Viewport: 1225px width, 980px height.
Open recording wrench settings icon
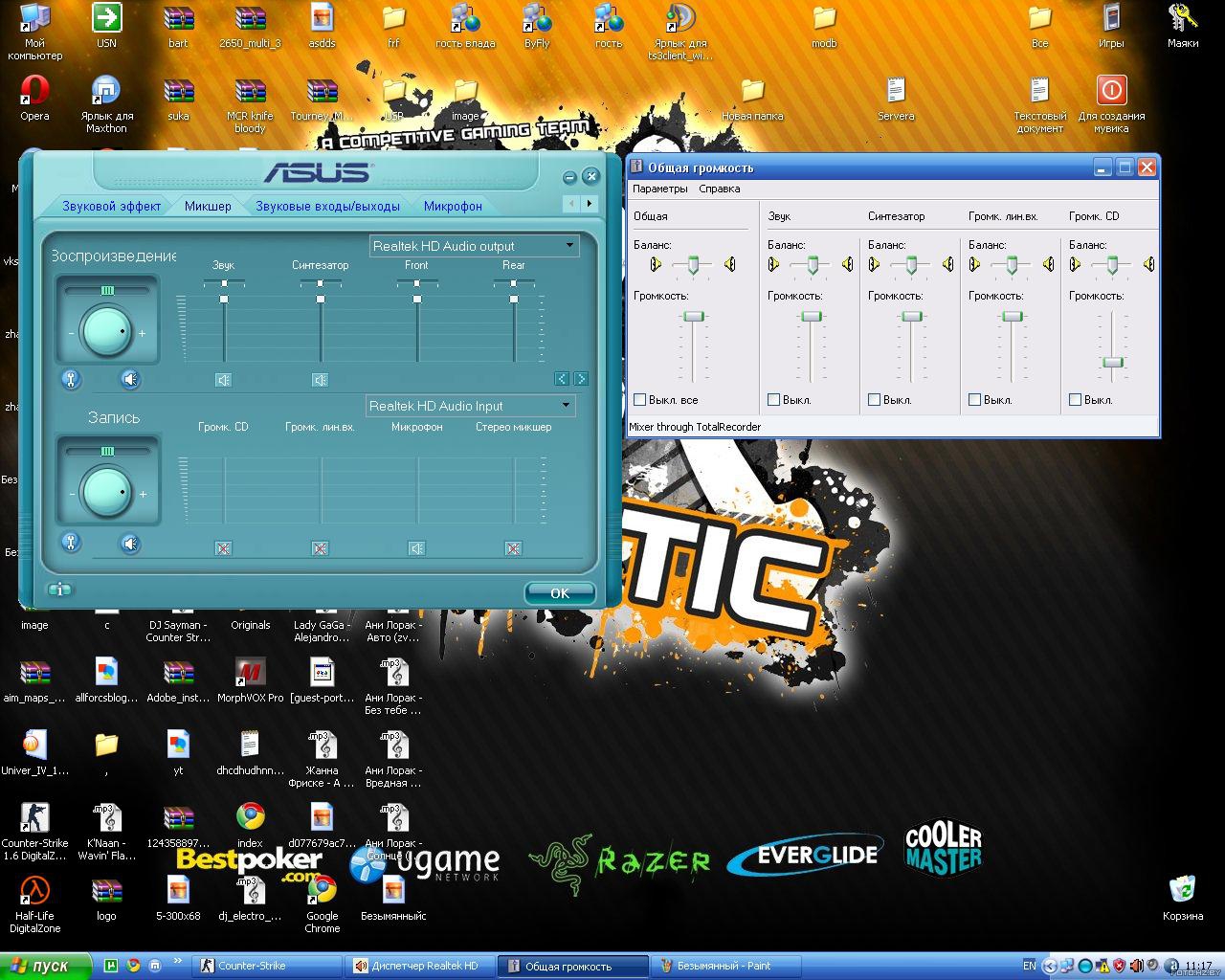71,544
